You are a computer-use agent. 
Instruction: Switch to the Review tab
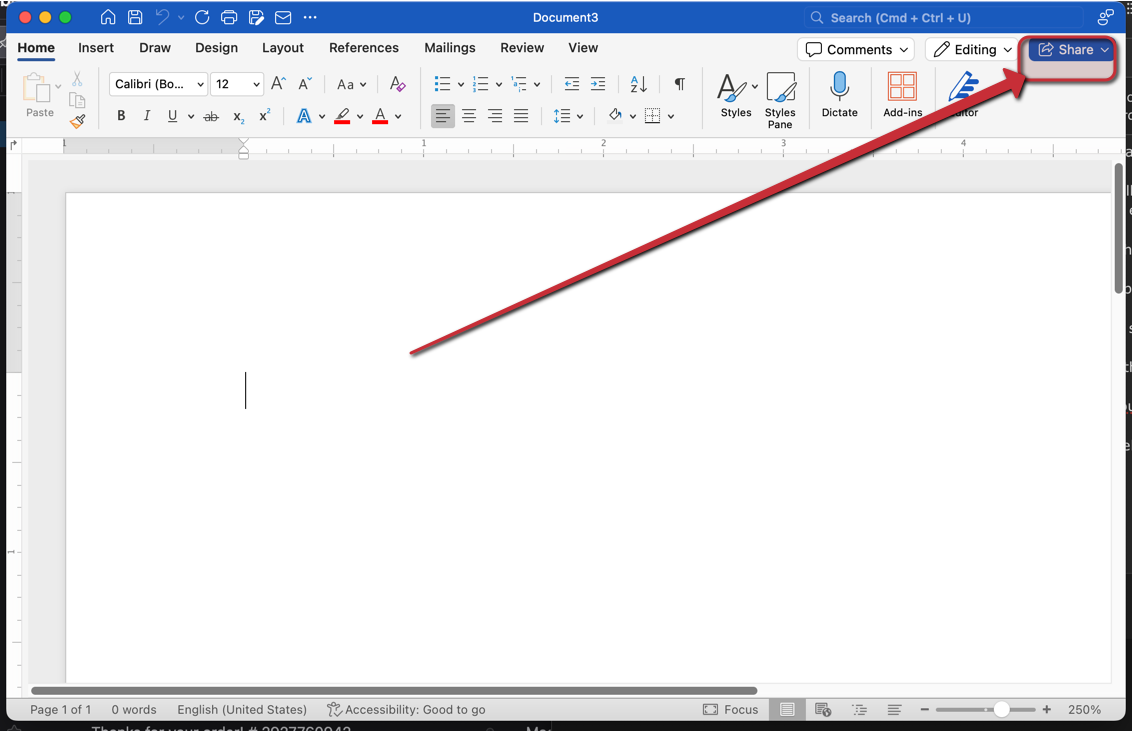[x=522, y=48]
